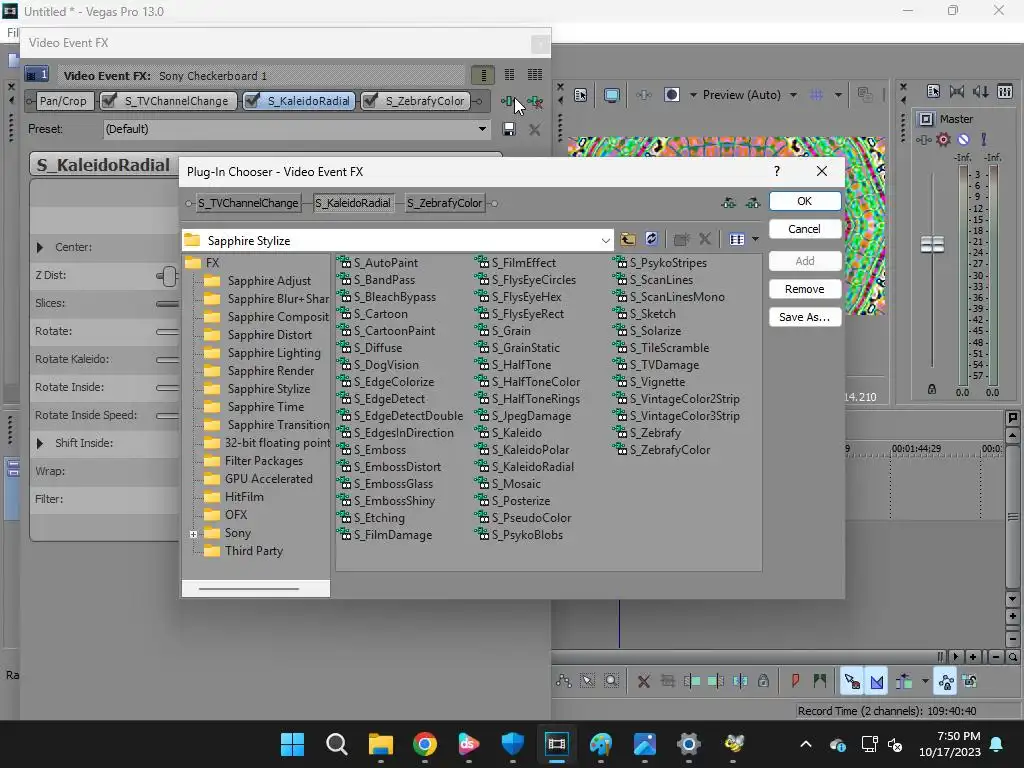The width and height of the screenshot is (1024, 768).
Task: Open the Preview (Auto) quality dropdown
Action: (793, 95)
